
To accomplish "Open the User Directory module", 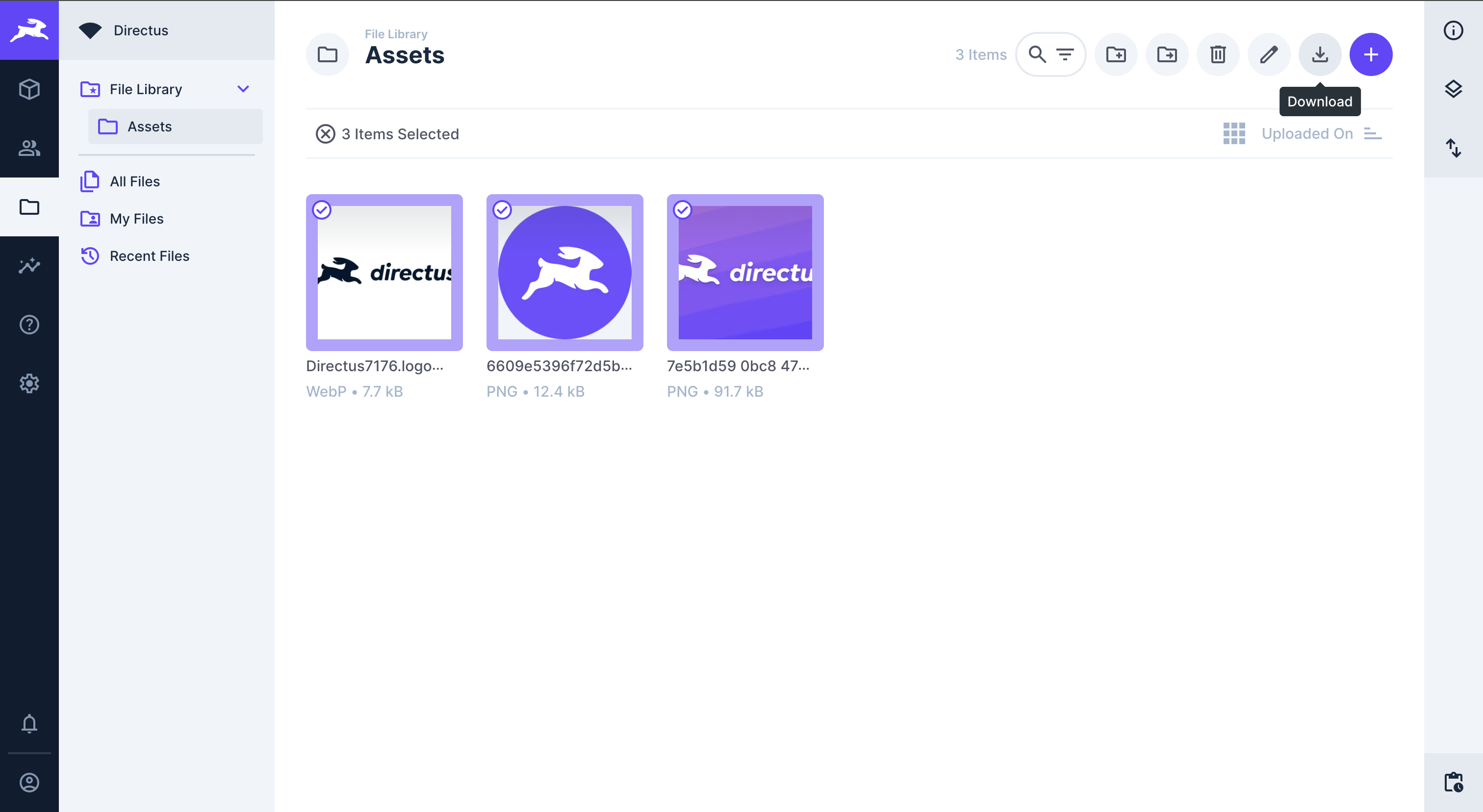I will tap(29, 149).
